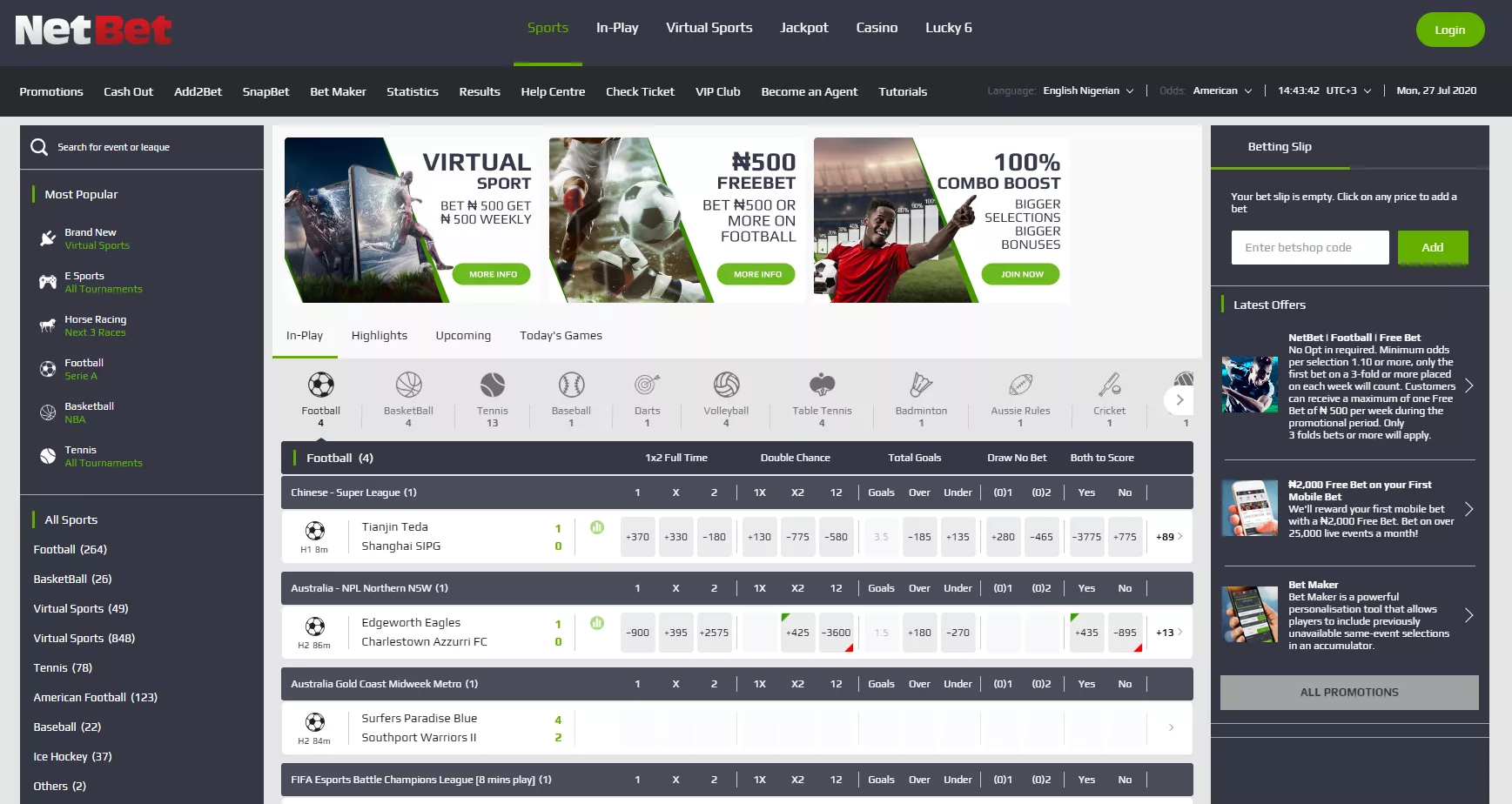Select the Football sport icon
The height and width of the screenshot is (804, 1512).
[x=321, y=385]
